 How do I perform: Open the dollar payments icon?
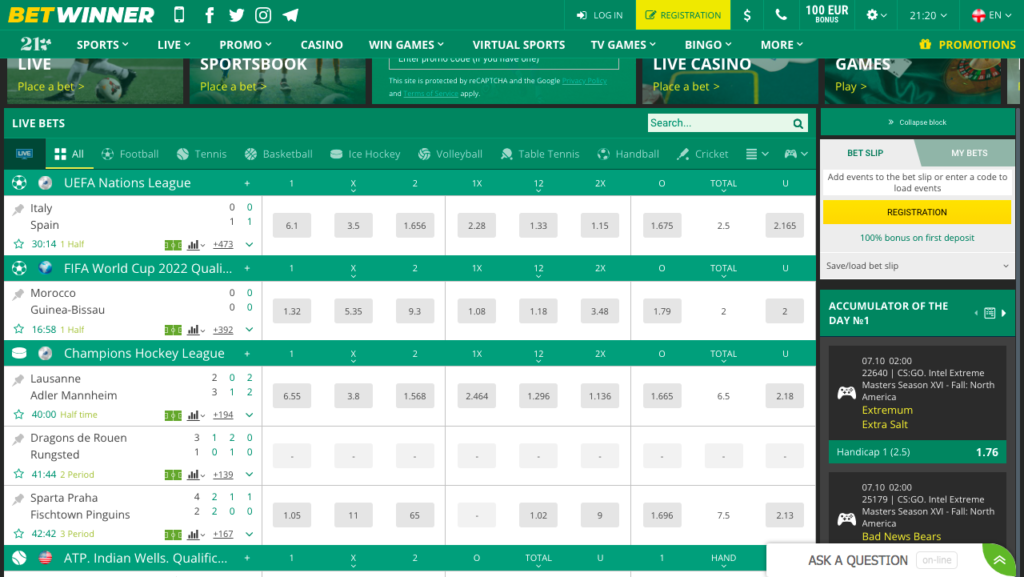[x=747, y=15]
